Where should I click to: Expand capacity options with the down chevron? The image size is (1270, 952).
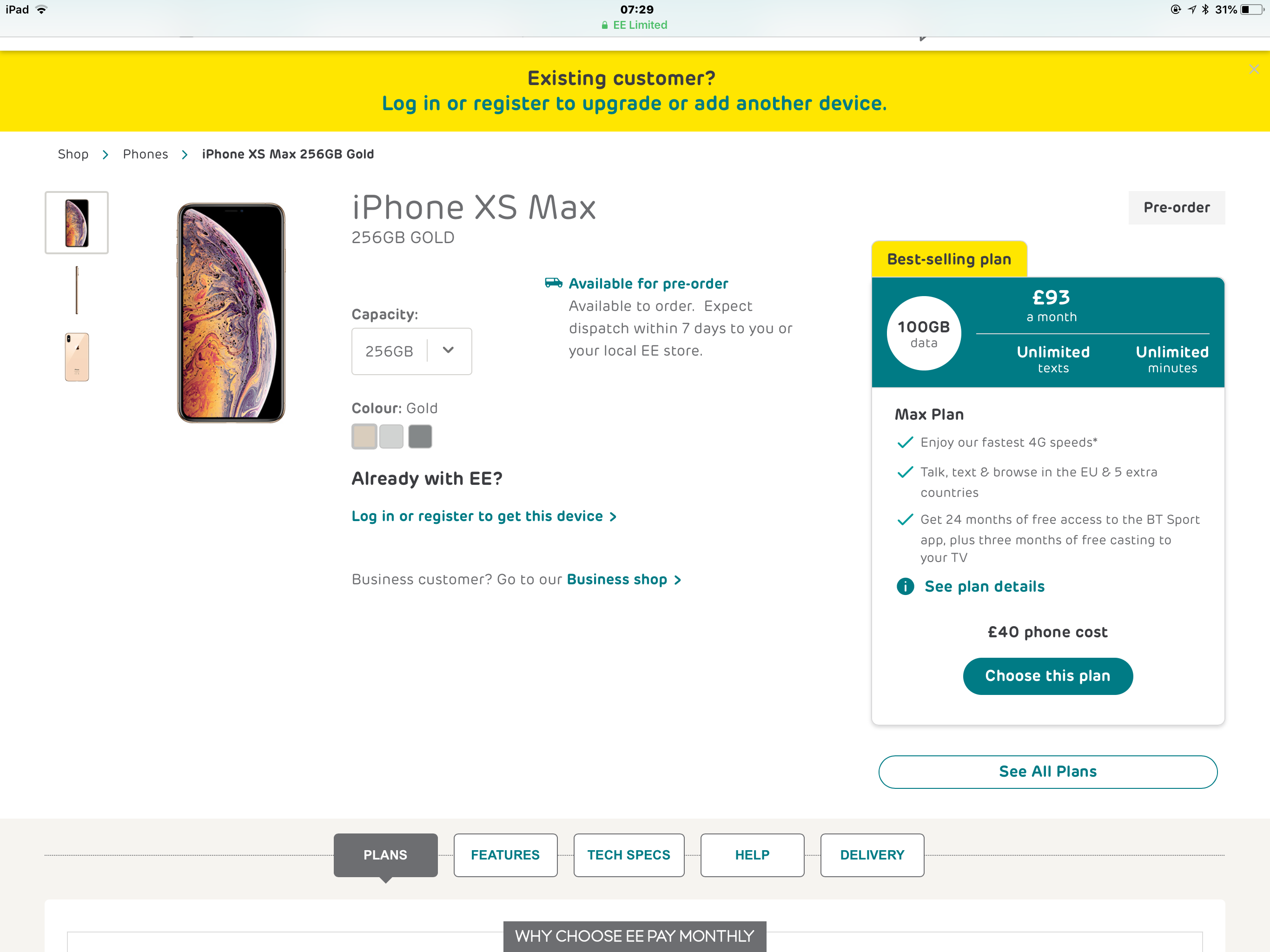point(449,350)
